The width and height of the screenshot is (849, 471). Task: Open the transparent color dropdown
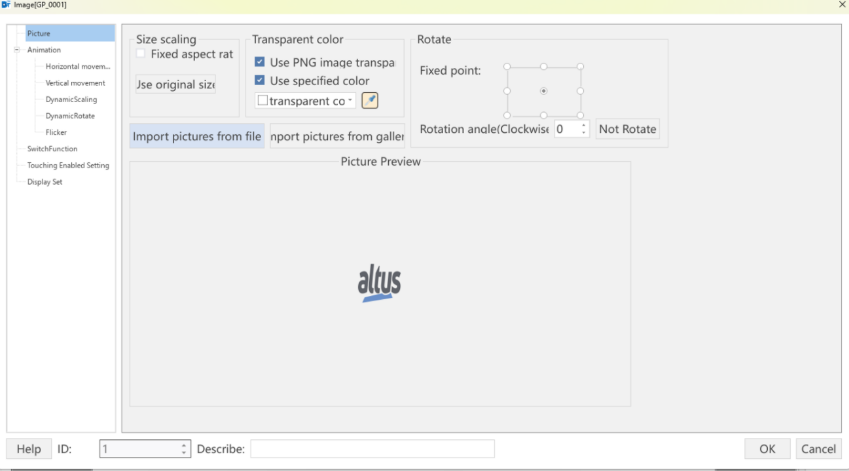tap(350, 101)
